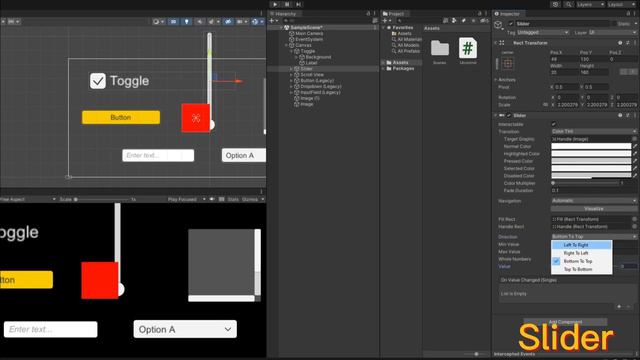Screen dimensions: 640x360
Task: Expand the Scroll View object in Hierarchy
Action: [x=291, y=75]
